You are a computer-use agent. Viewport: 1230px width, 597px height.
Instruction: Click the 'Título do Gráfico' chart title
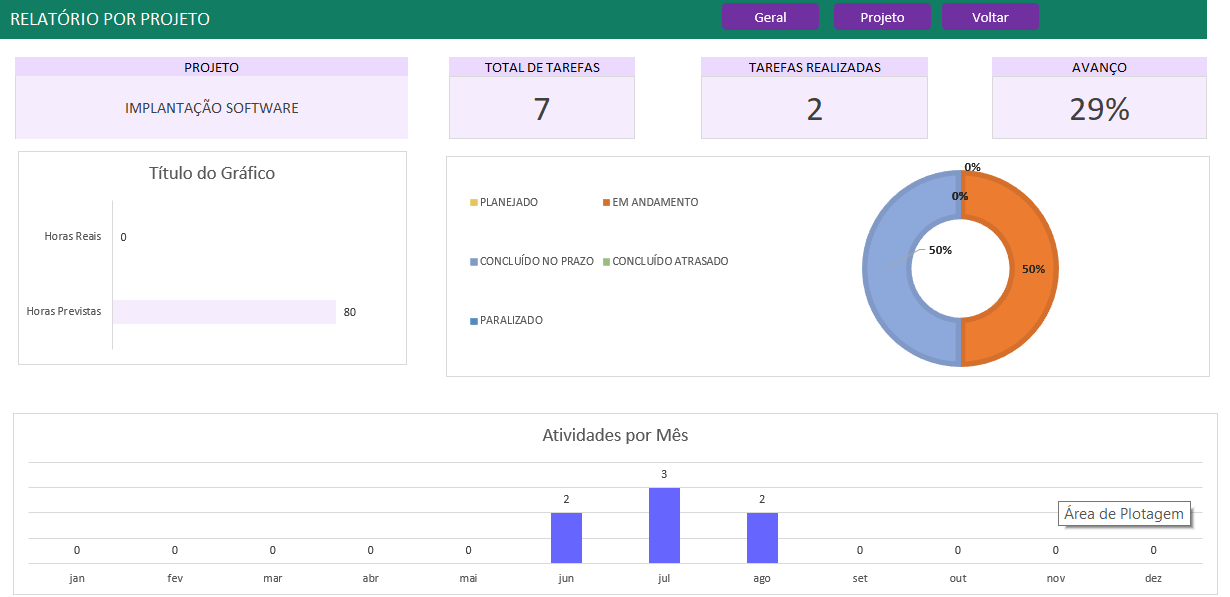click(212, 173)
